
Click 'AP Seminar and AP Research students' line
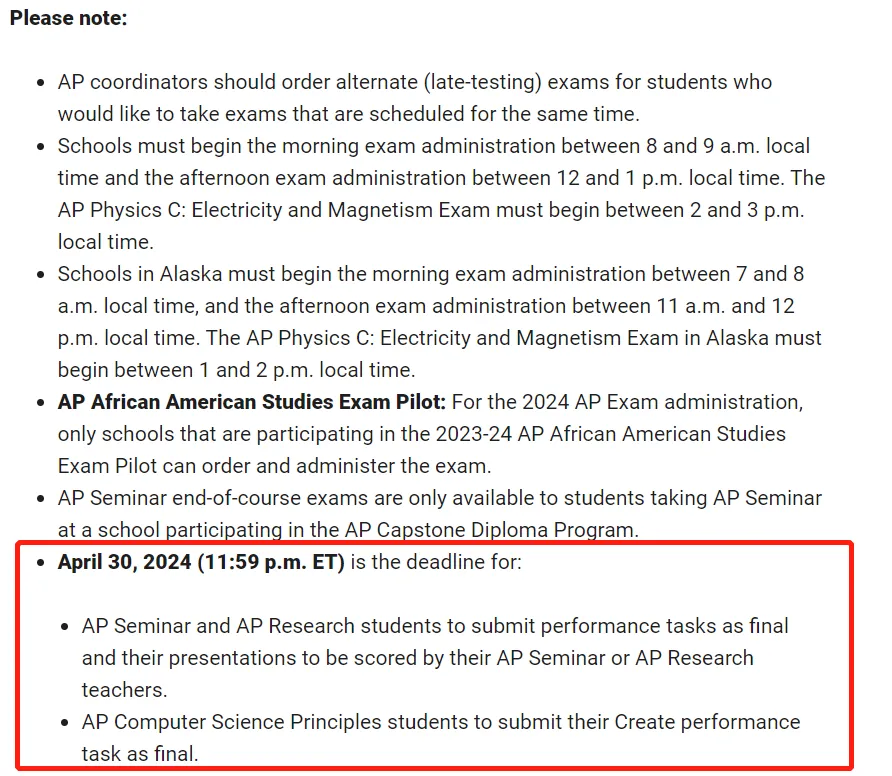[x=435, y=626]
